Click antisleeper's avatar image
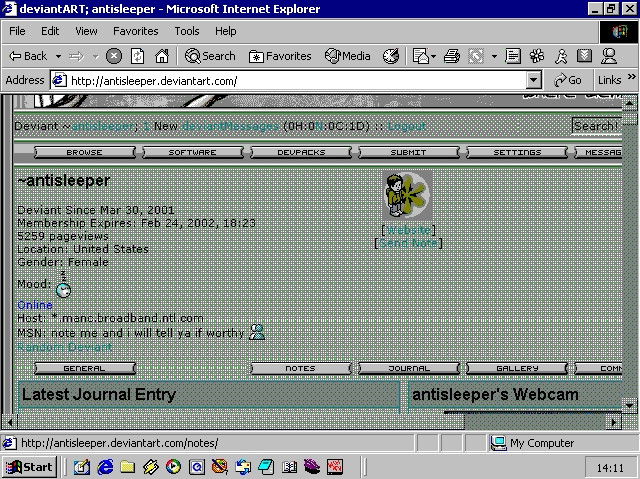The height and width of the screenshot is (479, 640). pos(407,195)
